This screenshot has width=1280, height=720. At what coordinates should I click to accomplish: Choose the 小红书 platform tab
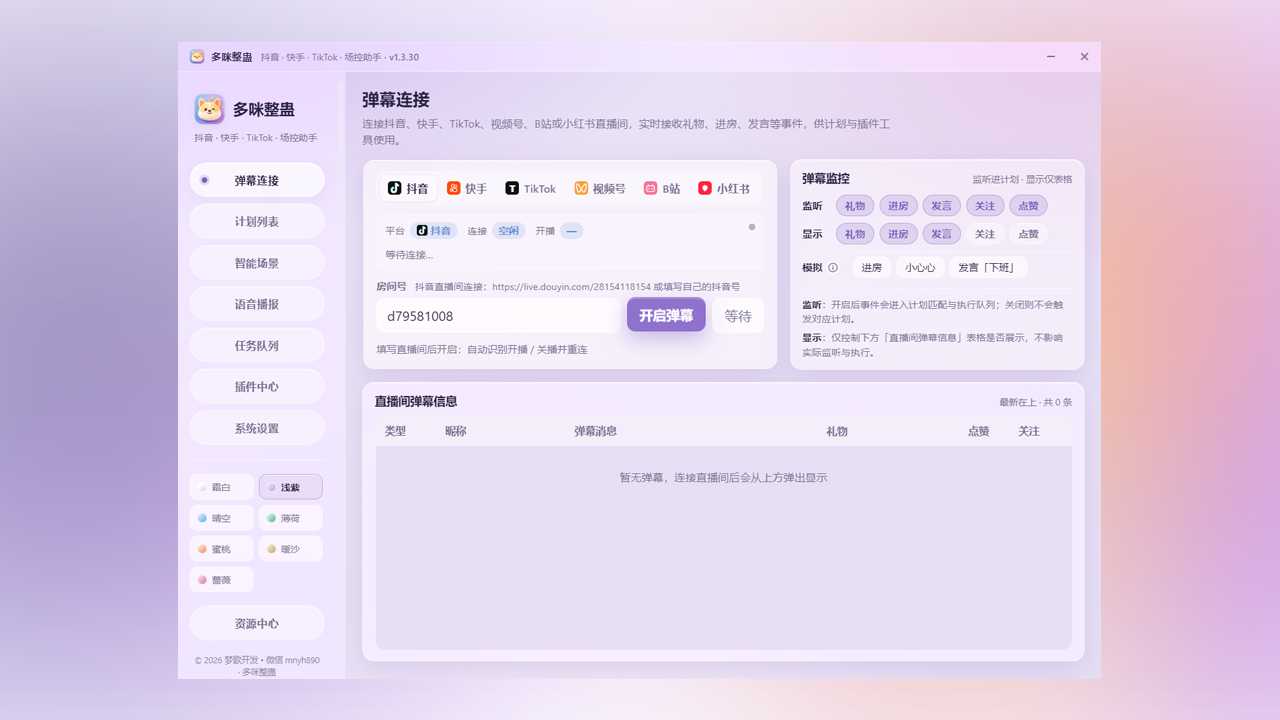[x=724, y=188]
